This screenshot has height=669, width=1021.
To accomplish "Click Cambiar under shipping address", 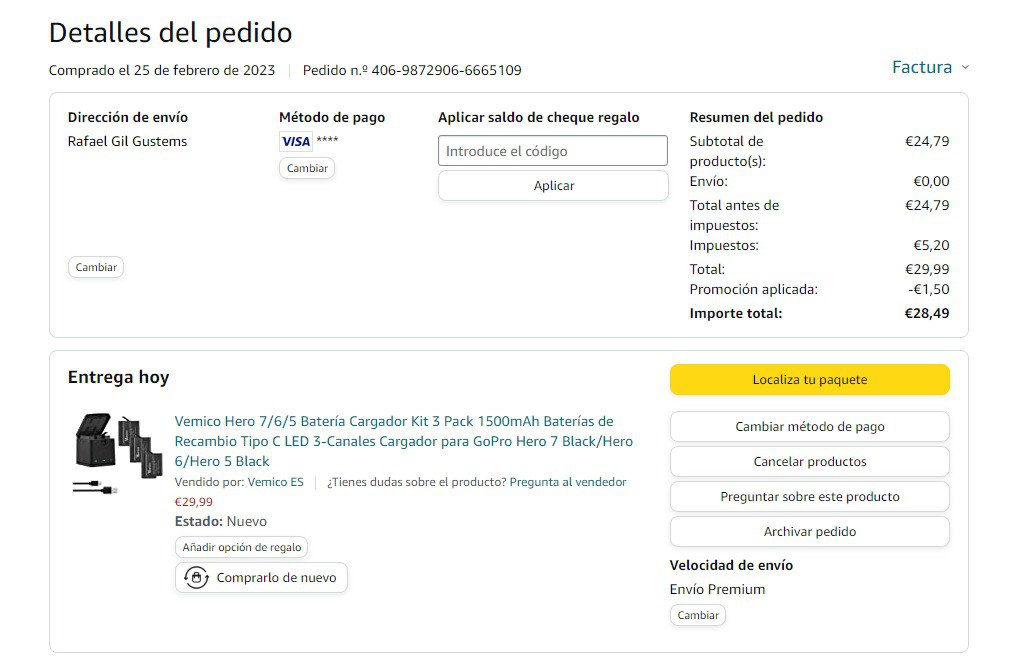I will [96, 267].
